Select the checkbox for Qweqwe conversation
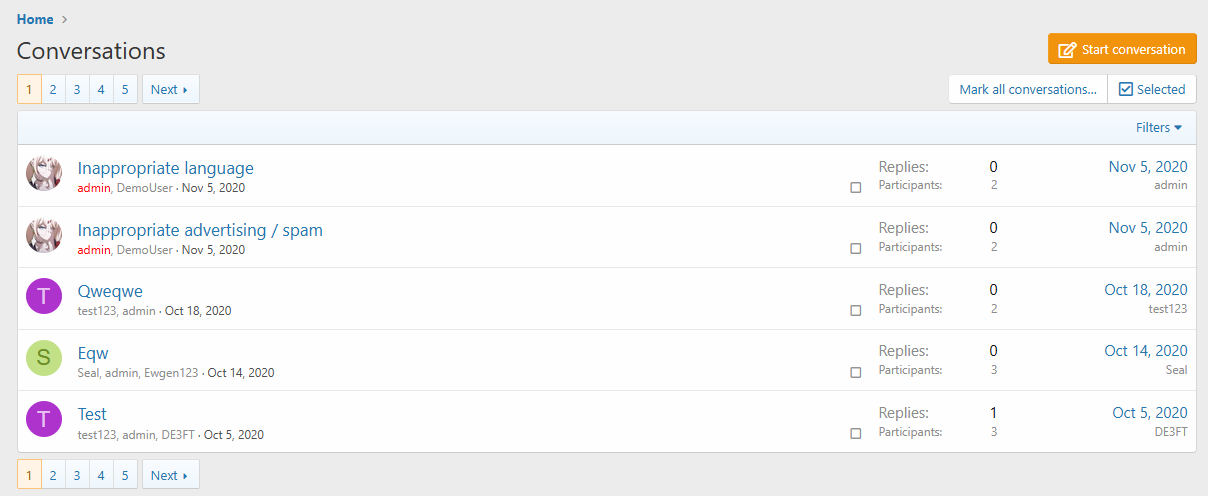Image resolution: width=1208 pixels, height=496 pixels. (855, 311)
